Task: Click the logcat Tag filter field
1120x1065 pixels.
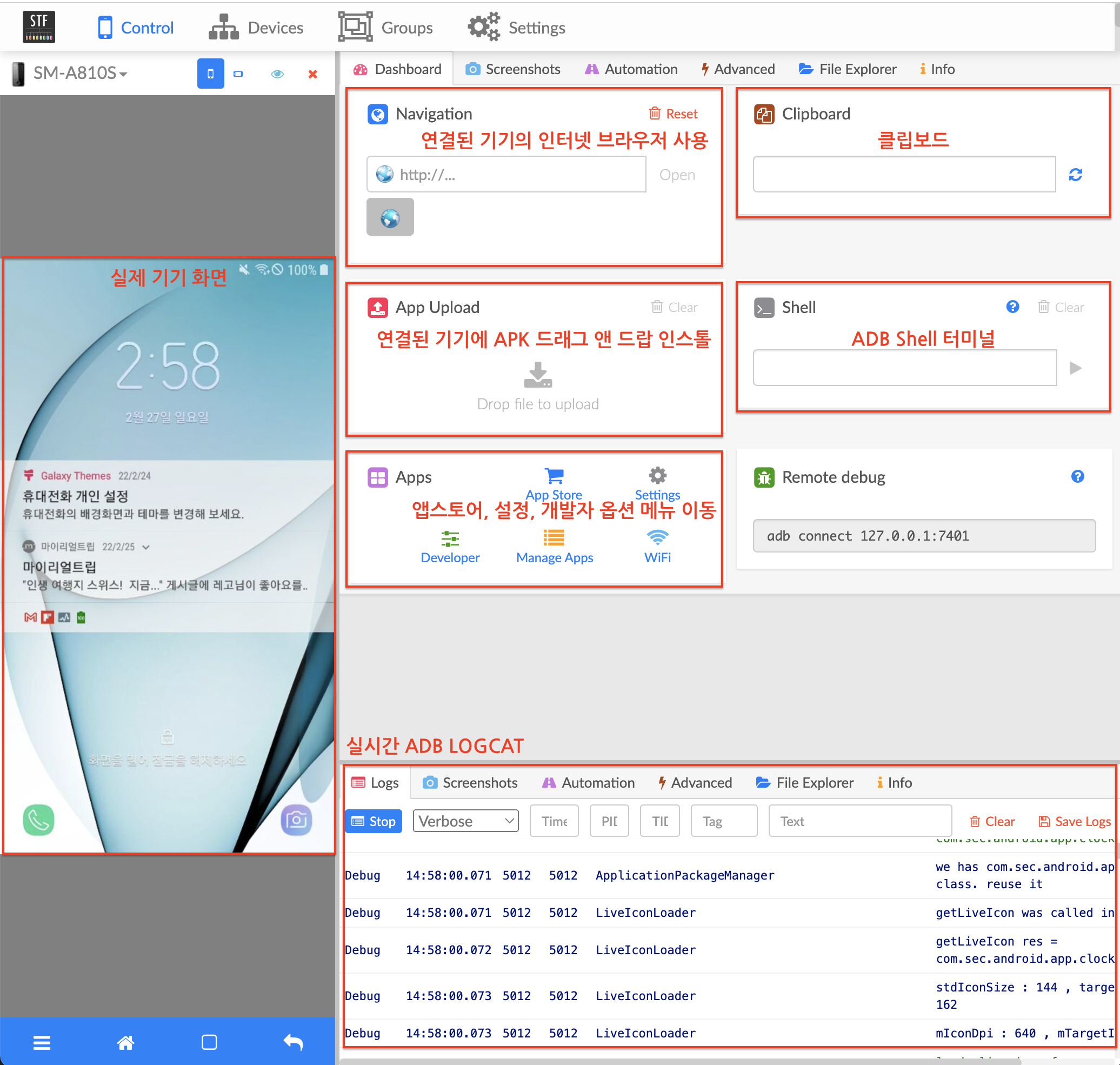Action: pos(723,821)
